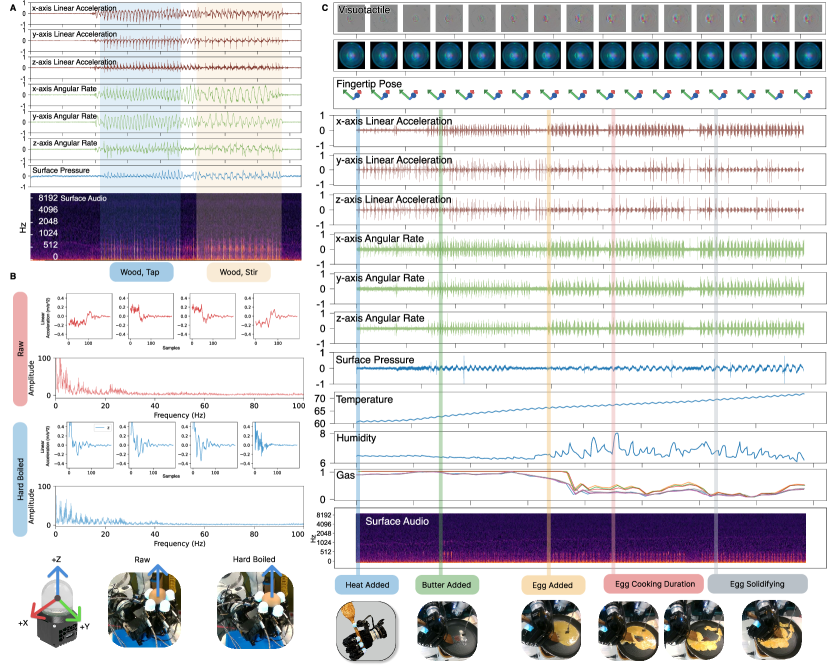The height and width of the screenshot is (665, 830).
Task: Click "Surface Audio" title in panel C spectrogram
Action: coord(397,521)
